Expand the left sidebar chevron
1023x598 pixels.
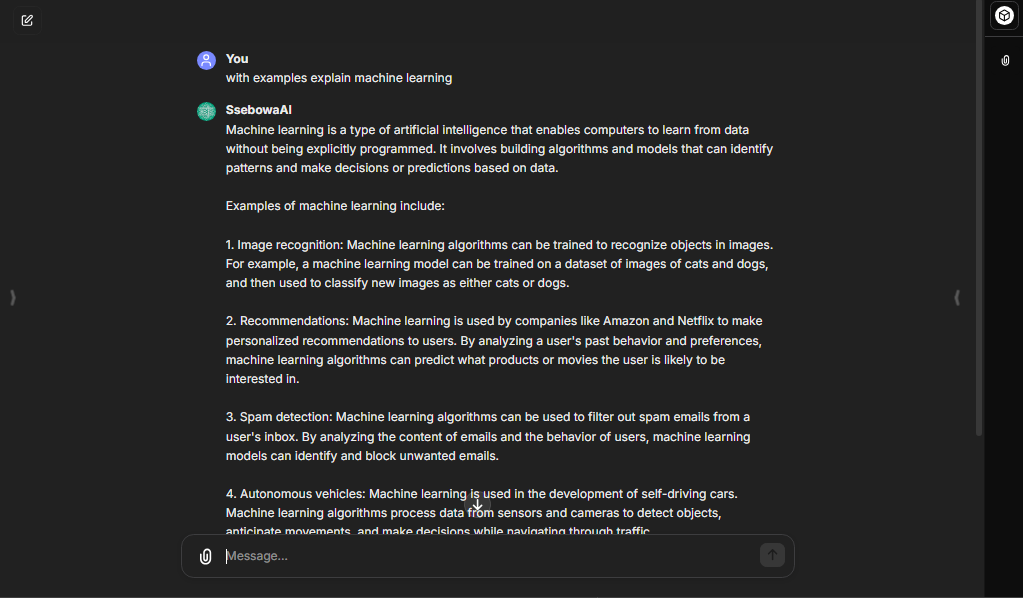(x=12, y=297)
